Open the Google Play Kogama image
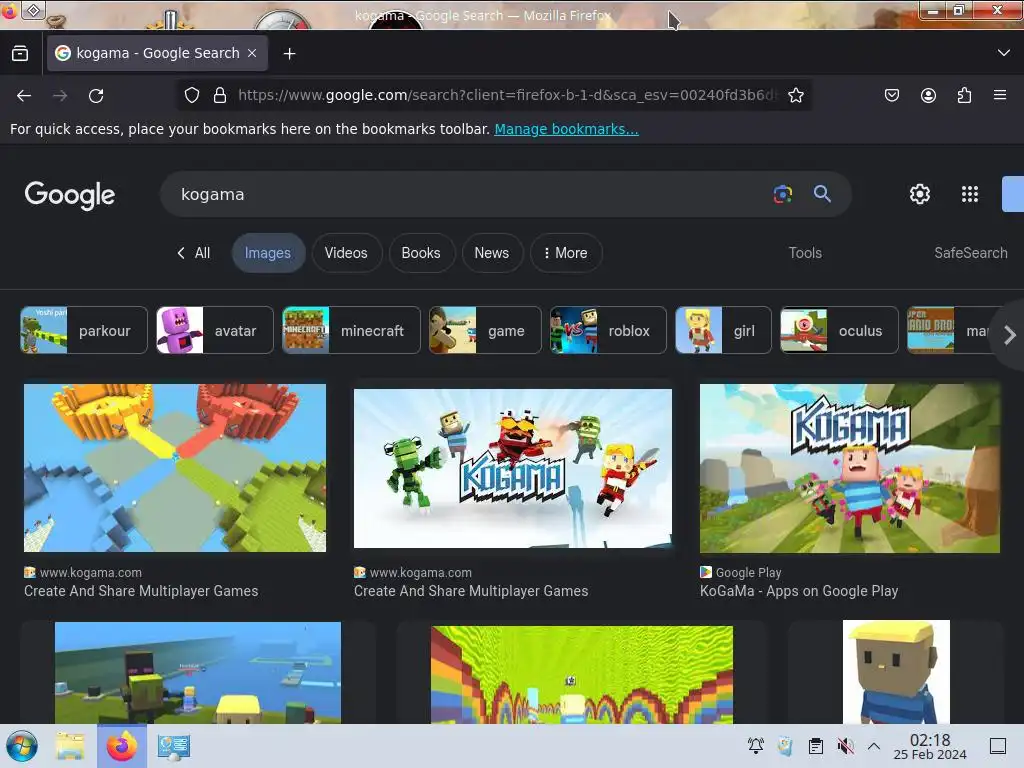Screen dimensions: 1024x768 pos(850,468)
